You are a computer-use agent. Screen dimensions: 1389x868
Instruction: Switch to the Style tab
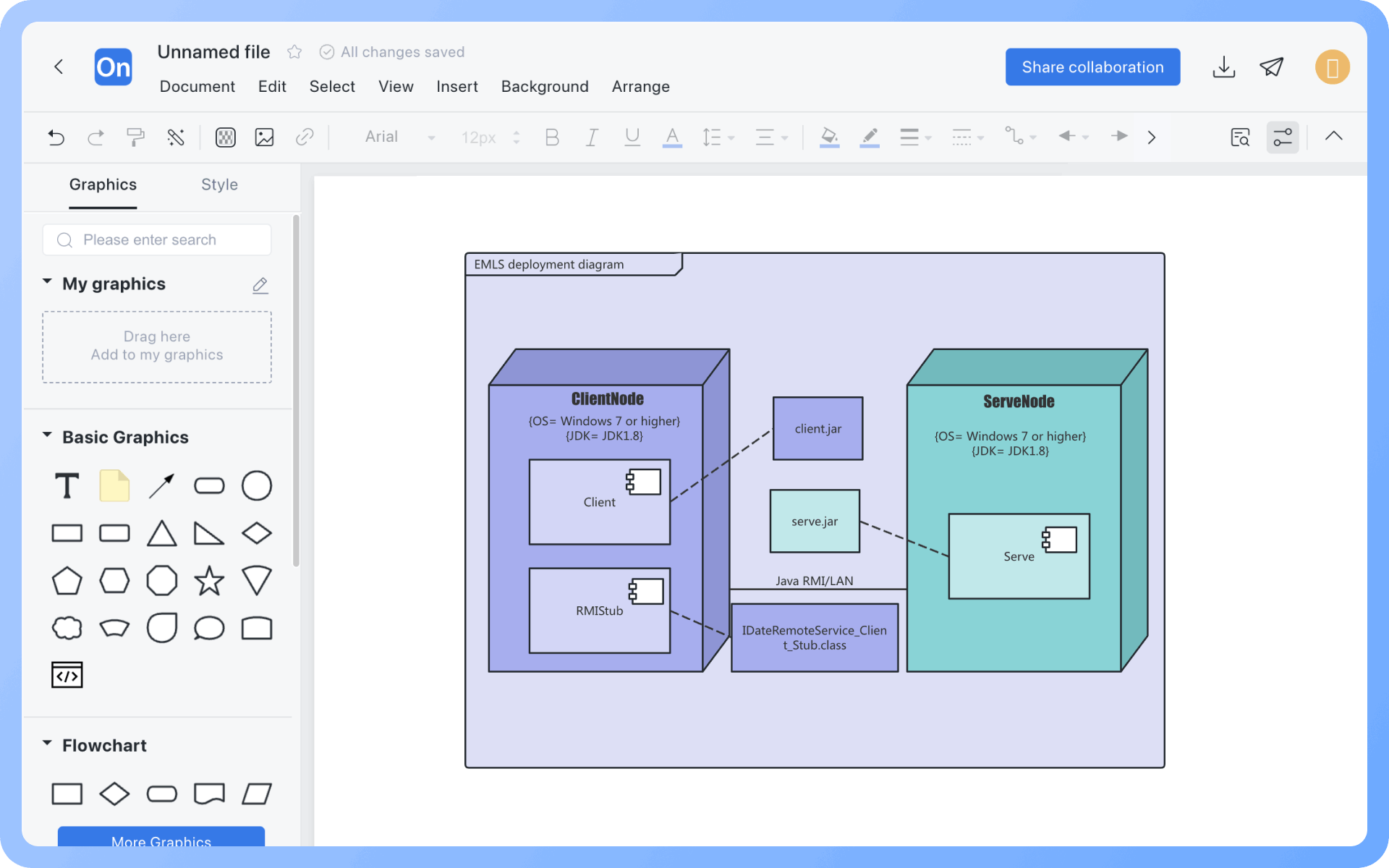click(x=219, y=185)
